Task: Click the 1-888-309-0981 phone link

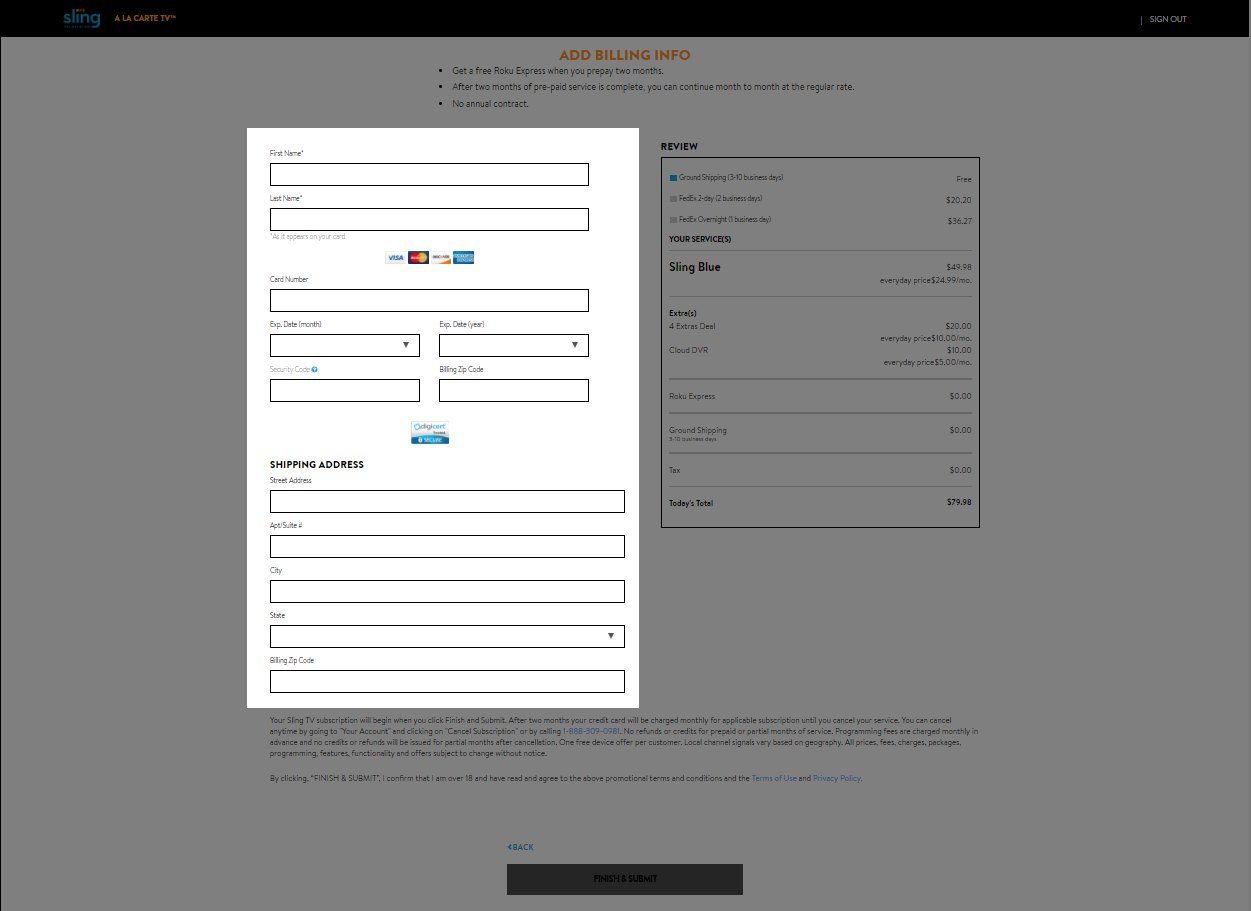Action: 591,731
